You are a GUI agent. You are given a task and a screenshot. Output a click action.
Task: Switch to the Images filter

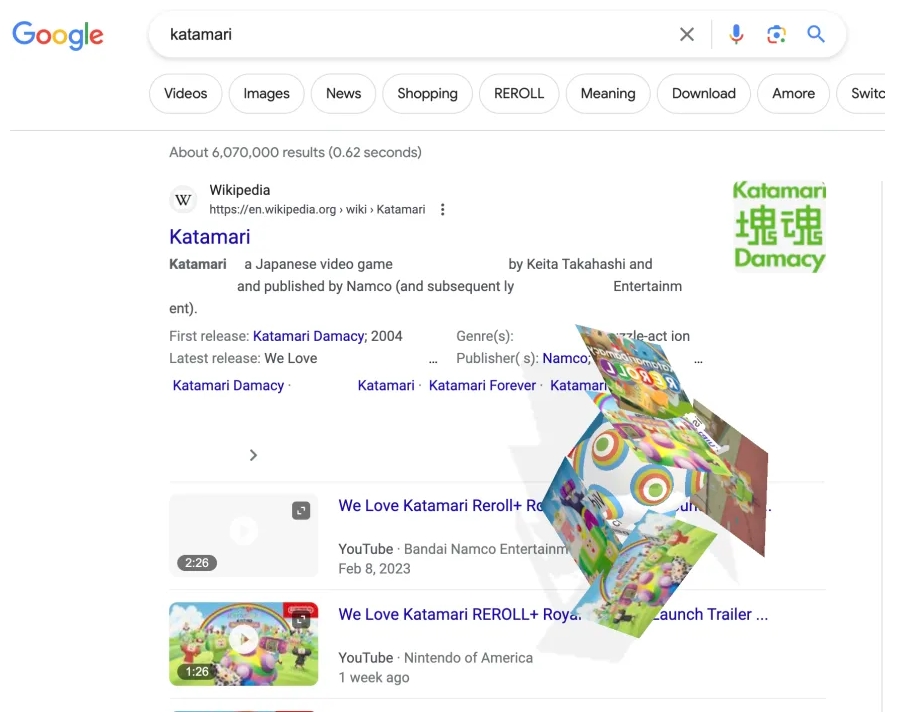click(x=266, y=93)
